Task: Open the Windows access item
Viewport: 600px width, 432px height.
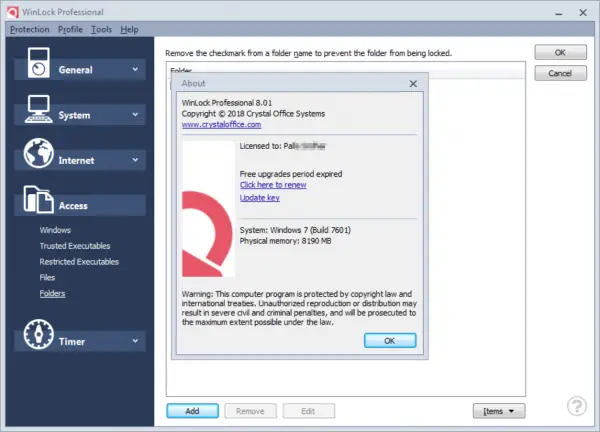Action: (x=55, y=230)
